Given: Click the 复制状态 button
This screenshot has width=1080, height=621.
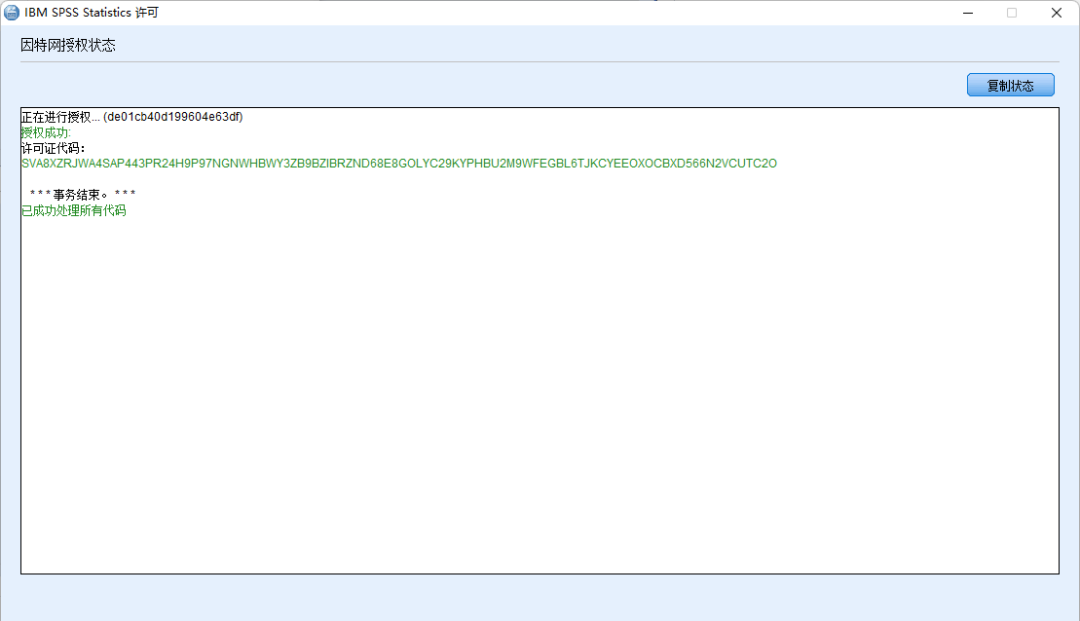Looking at the screenshot, I should (x=1010, y=85).
